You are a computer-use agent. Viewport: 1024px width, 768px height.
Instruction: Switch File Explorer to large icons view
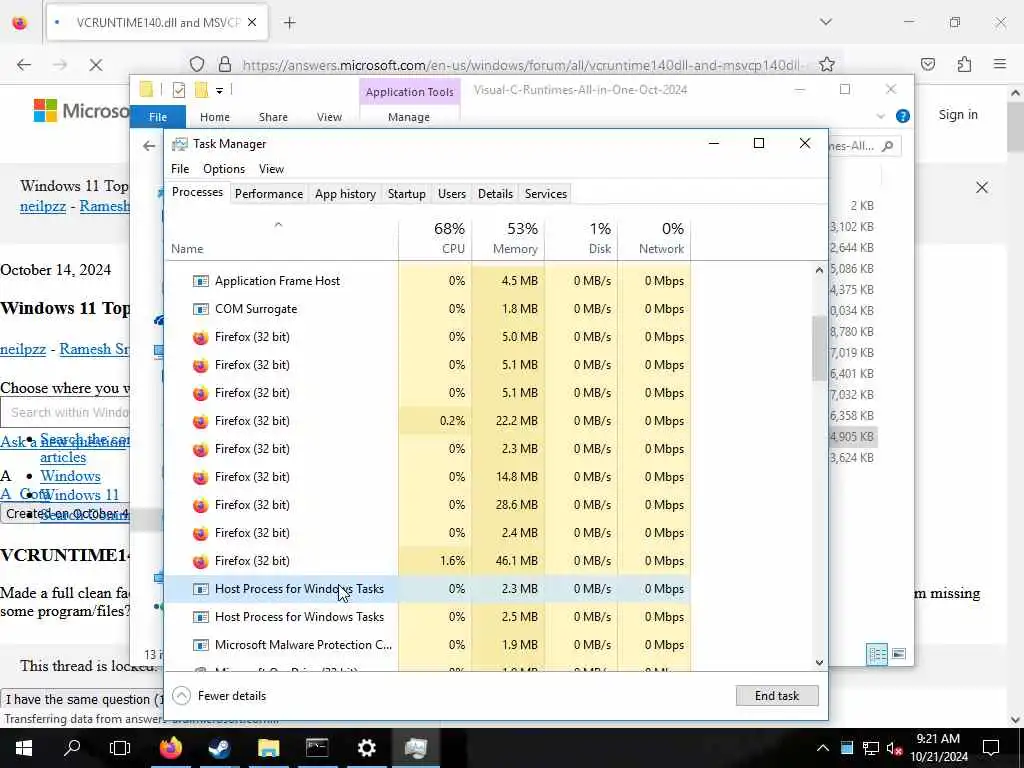(x=899, y=654)
